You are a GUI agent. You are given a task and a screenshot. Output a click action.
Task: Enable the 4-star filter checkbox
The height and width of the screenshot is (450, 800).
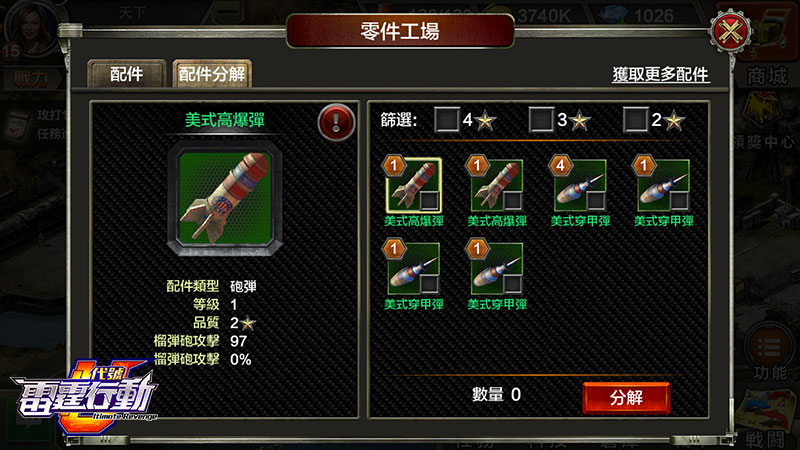(x=447, y=120)
